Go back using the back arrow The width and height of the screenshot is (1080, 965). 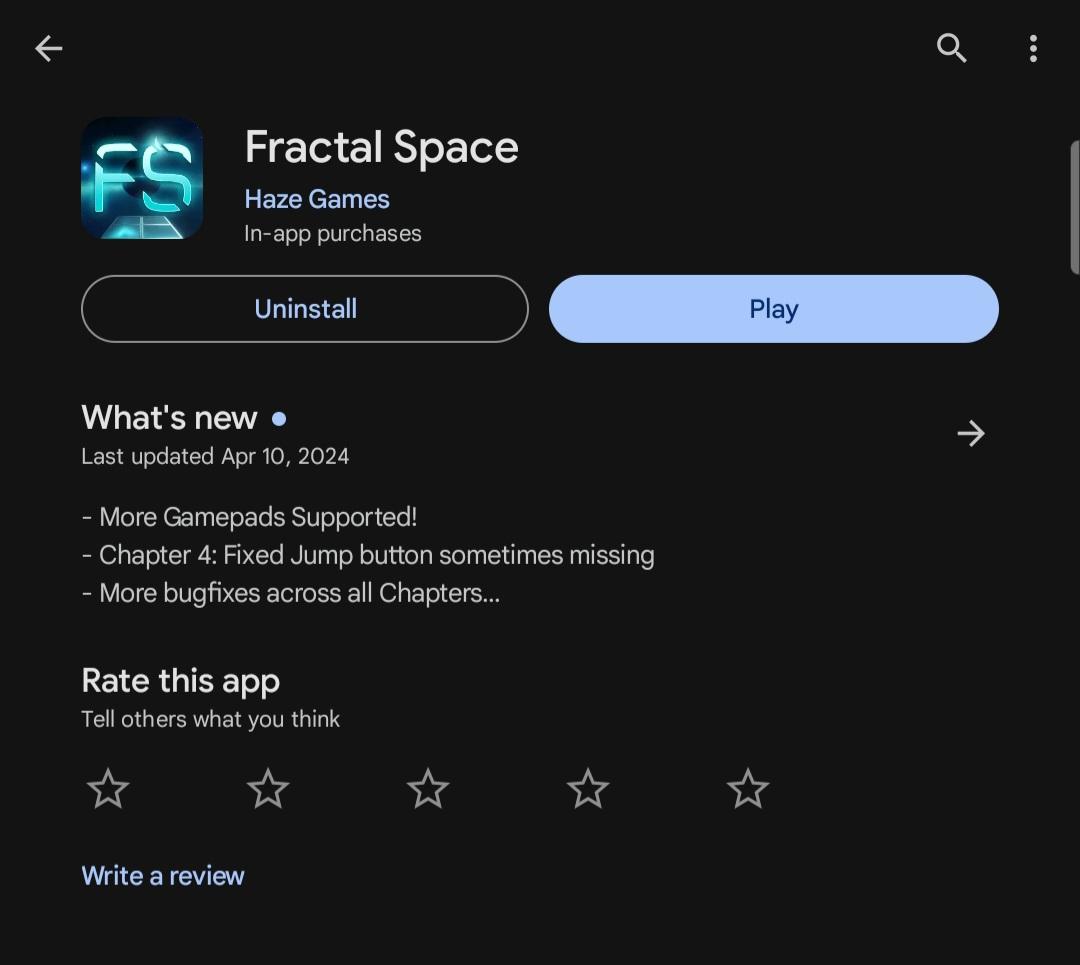coord(48,48)
